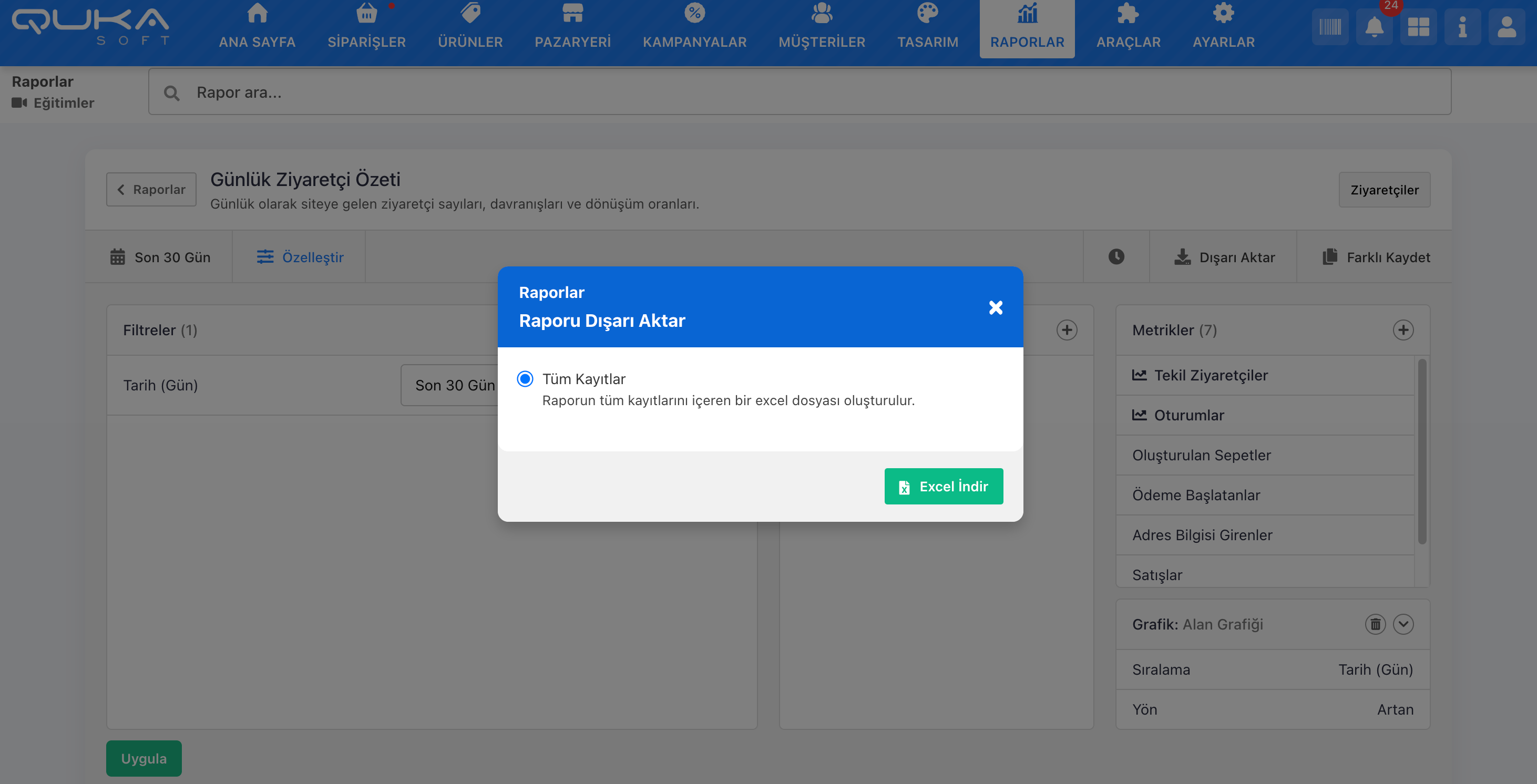Click the grid apps icon
Viewport: 1537px width, 784px height.
pos(1418,27)
